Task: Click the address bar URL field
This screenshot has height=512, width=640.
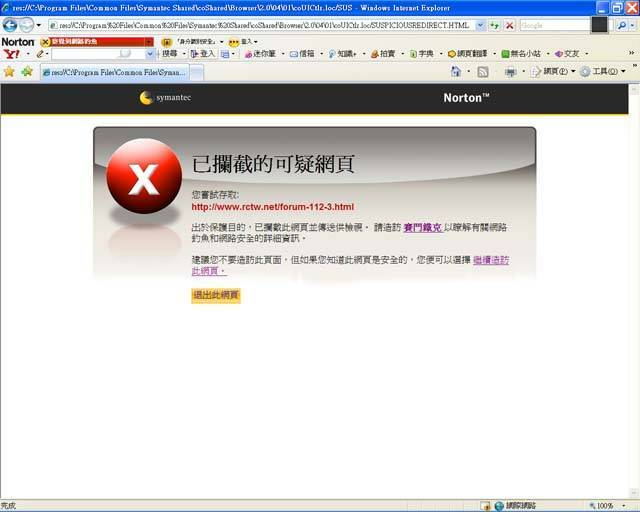Action: pyautogui.click(x=262, y=25)
